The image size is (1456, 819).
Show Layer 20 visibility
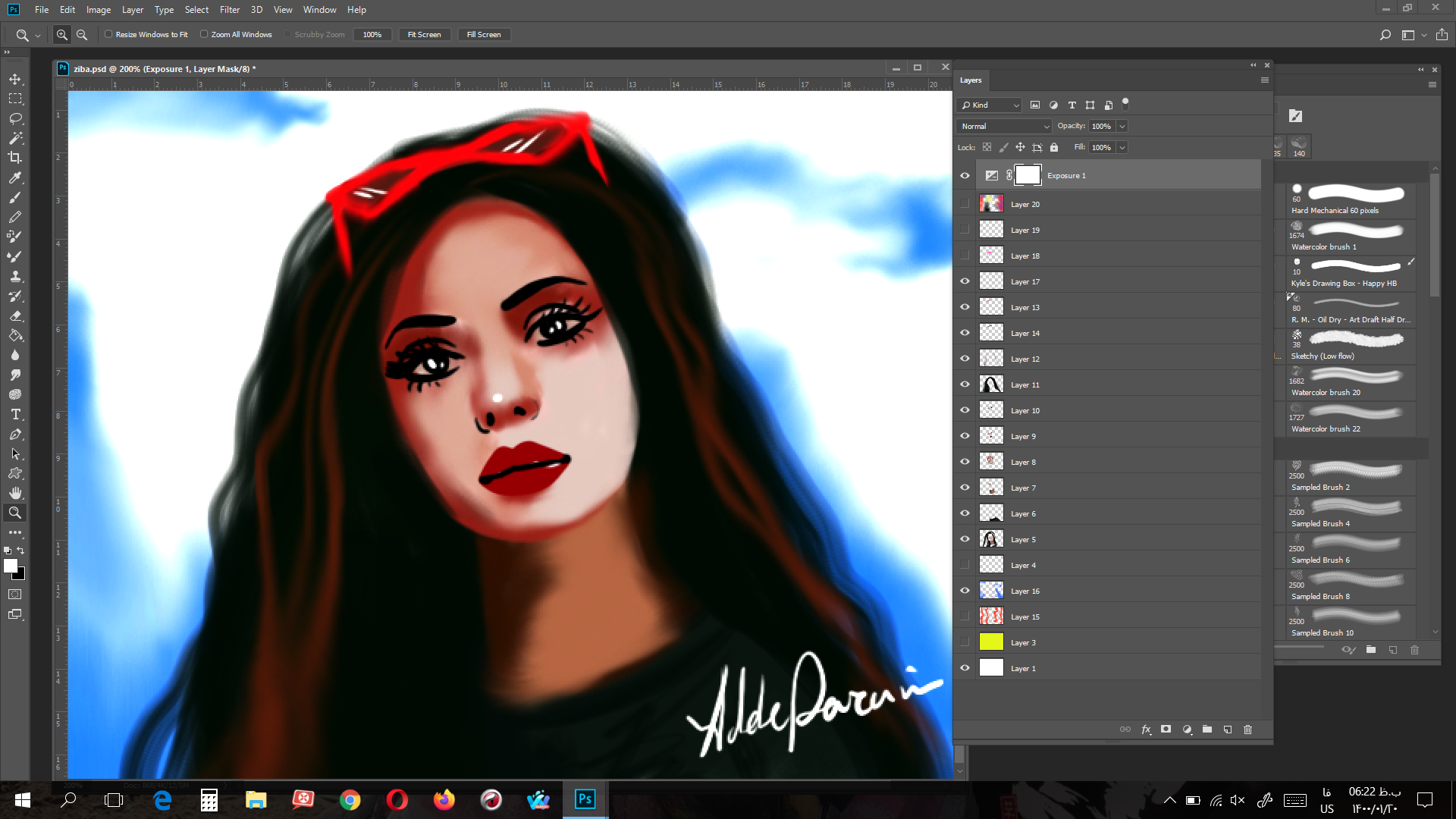pyautogui.click(x=965, y=203)
